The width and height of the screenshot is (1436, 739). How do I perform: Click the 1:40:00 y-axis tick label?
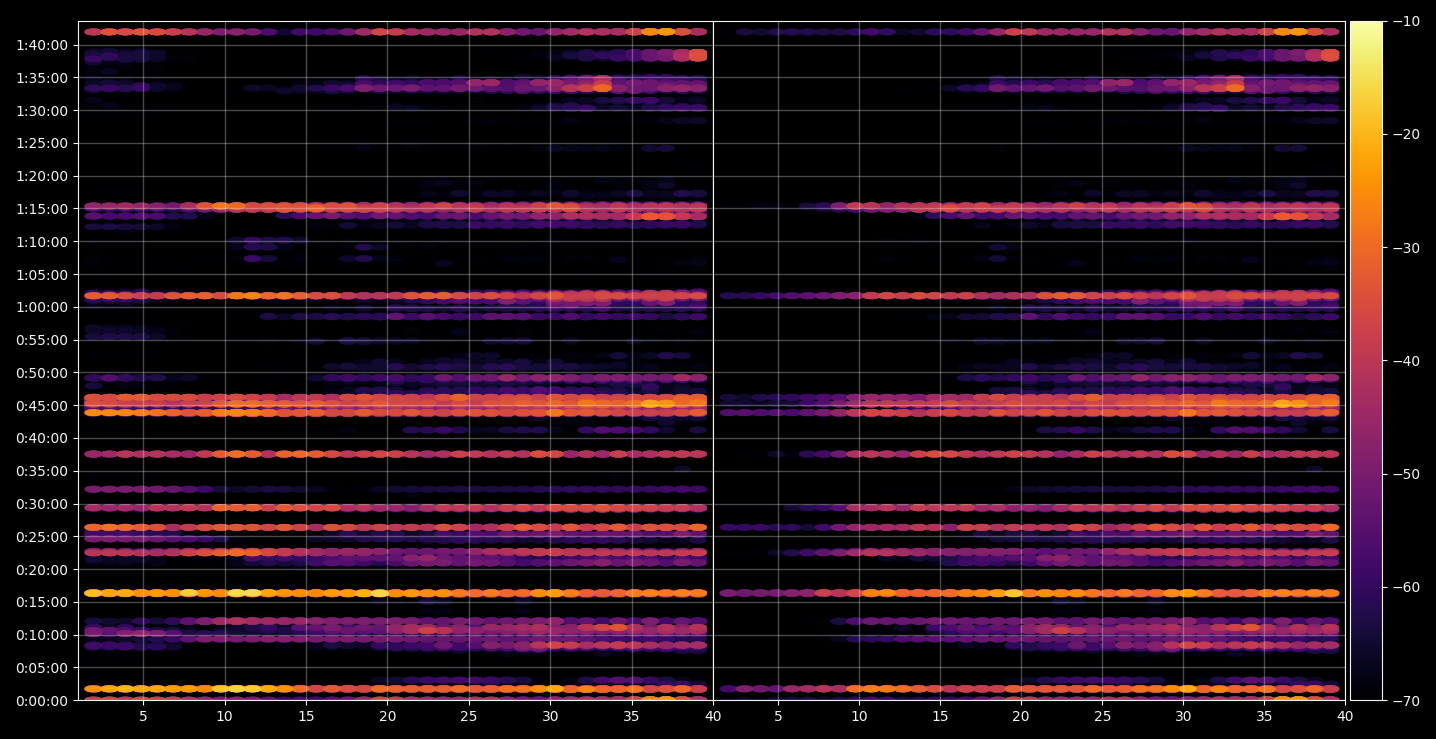tap(42, 45)
